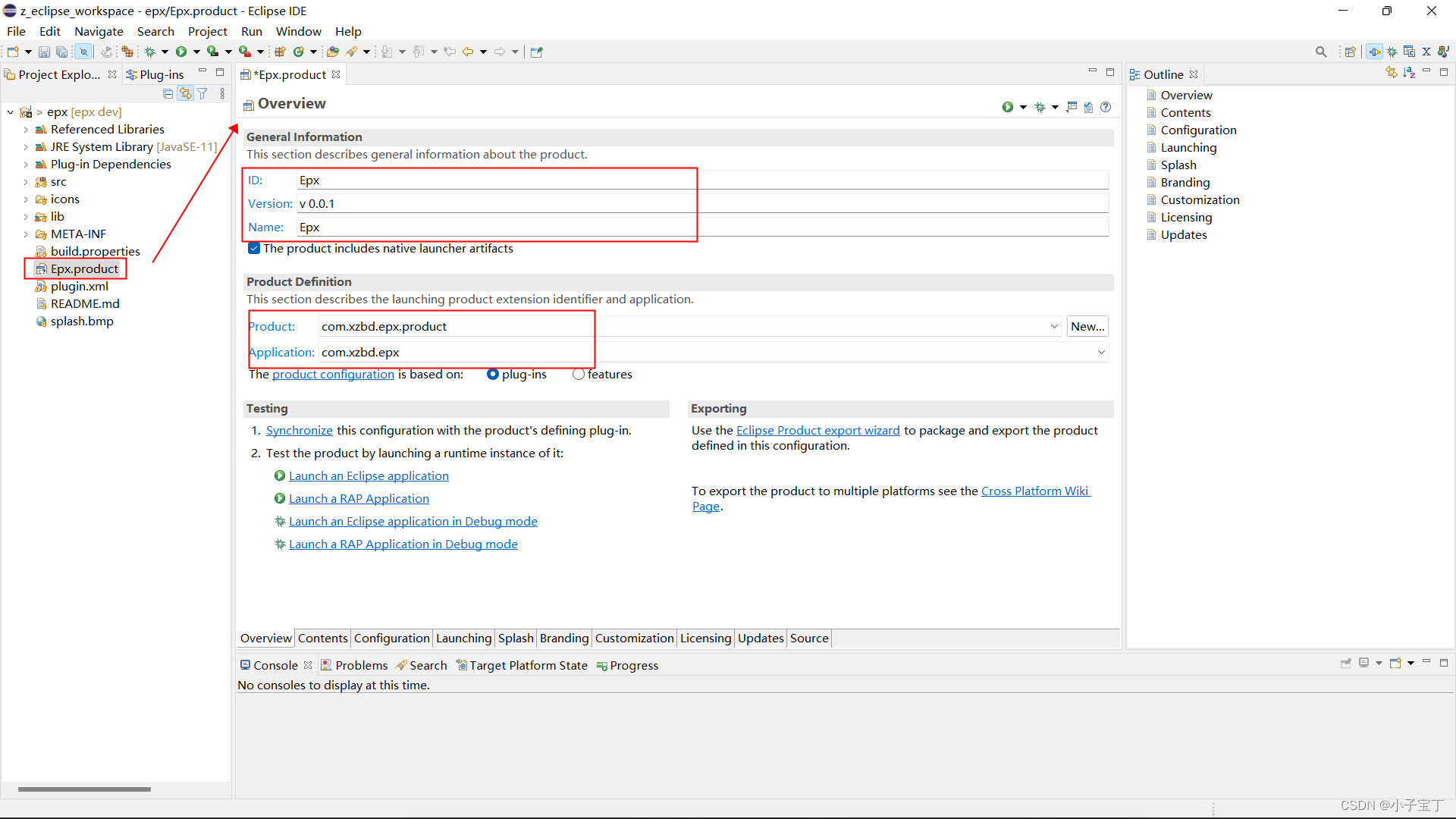This screenshot has width=1456, height=819.
Task: Switch to the Contents tab
Action: (x=321, y=638)
